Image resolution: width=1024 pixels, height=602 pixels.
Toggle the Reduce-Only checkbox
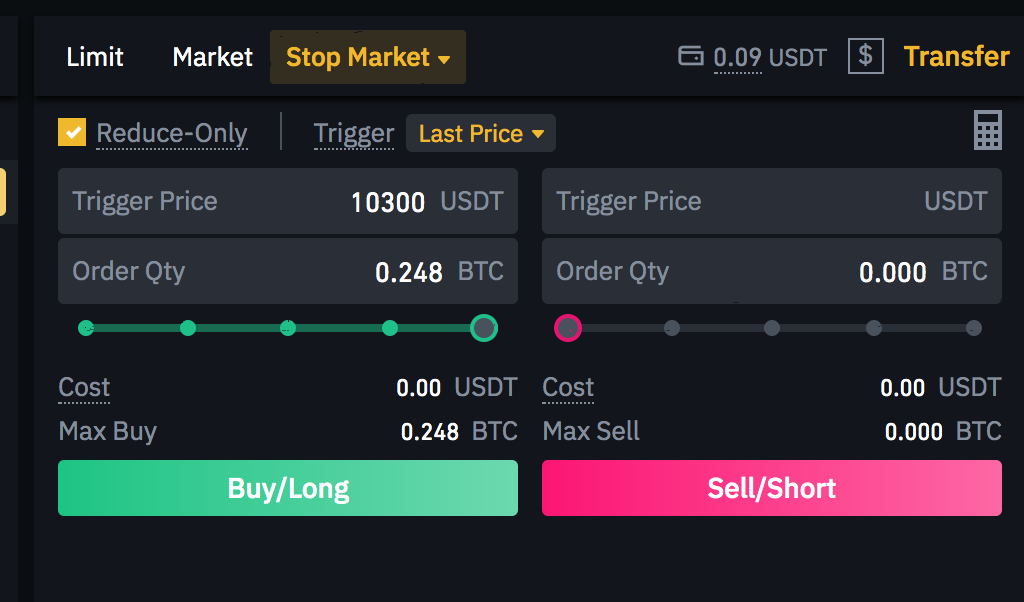click(x=71, y=131)
